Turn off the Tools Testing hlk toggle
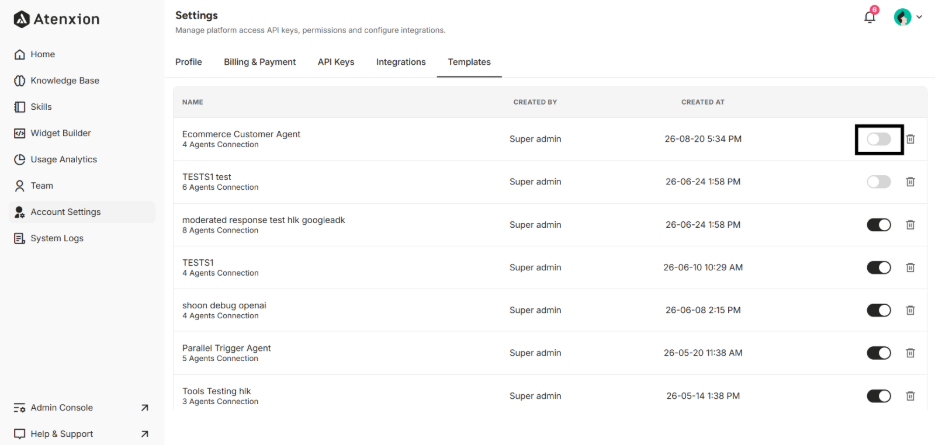Screen dimensions: 936x445 tap(879, 395)
